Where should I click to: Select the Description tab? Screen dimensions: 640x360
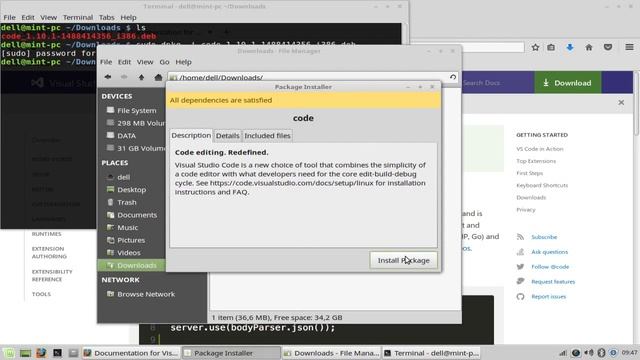coord(191,135)
